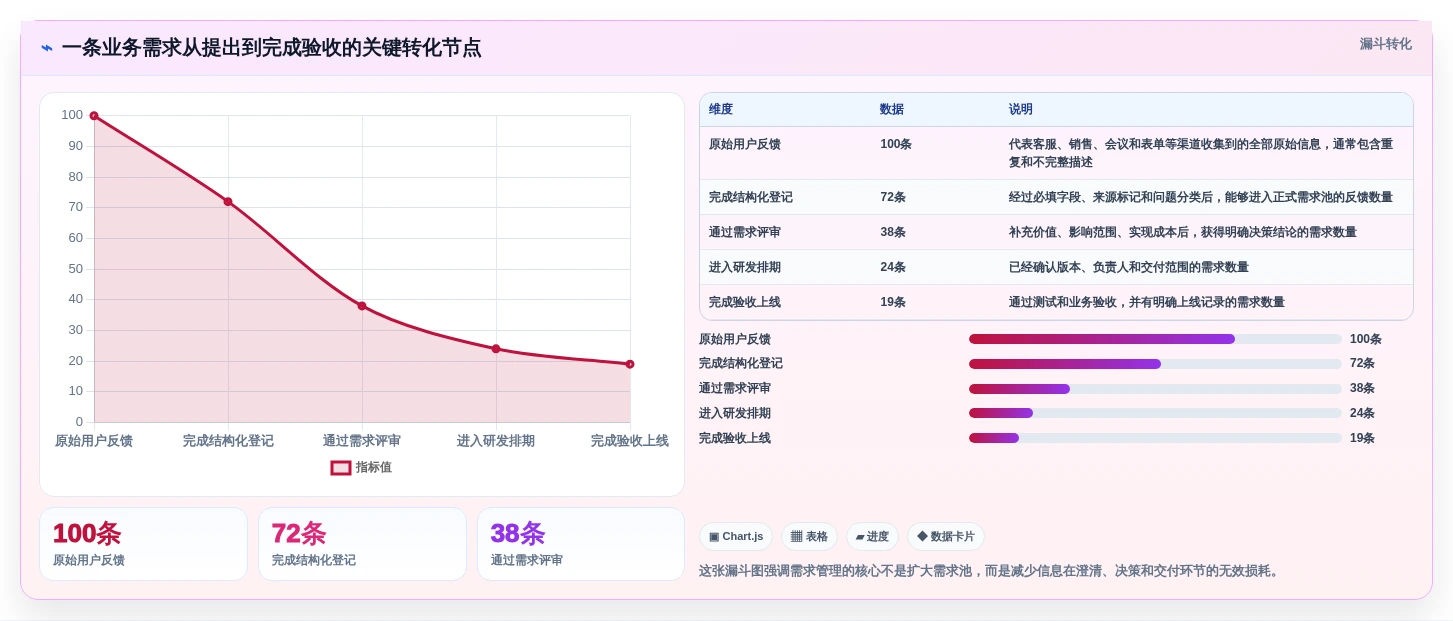Click the 38条 cell in the table
The image size is (1453, 621).
coord(893,232)
